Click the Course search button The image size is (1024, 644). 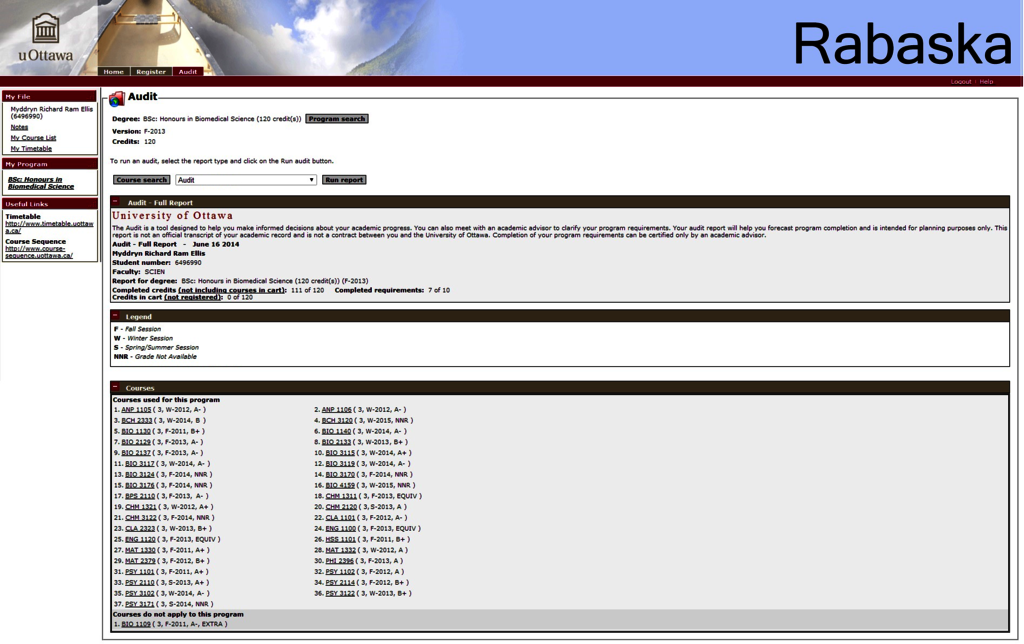click(142, 180)
